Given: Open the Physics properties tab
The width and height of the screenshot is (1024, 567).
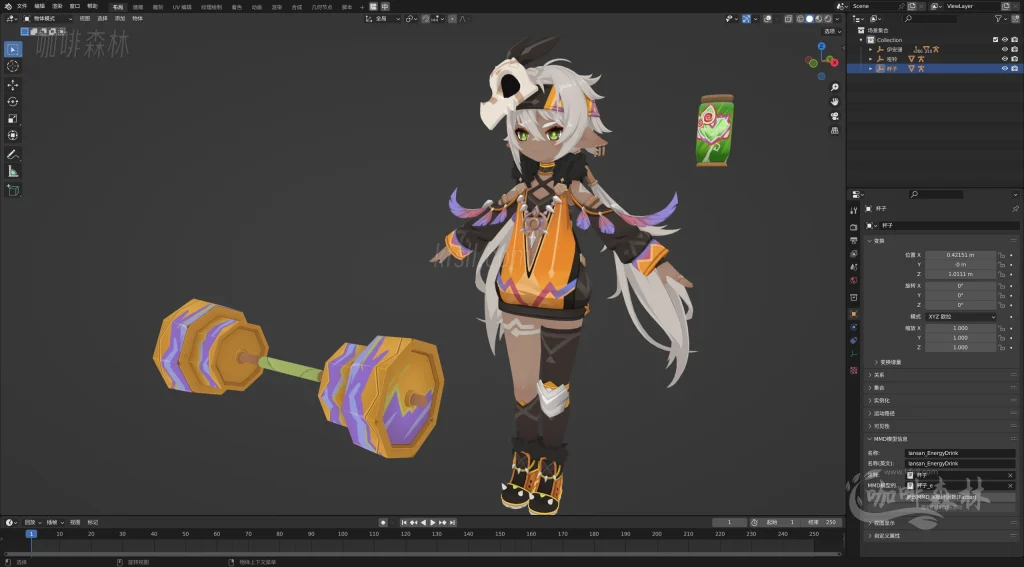Looking at the screenshot, I should coord(854,327).
